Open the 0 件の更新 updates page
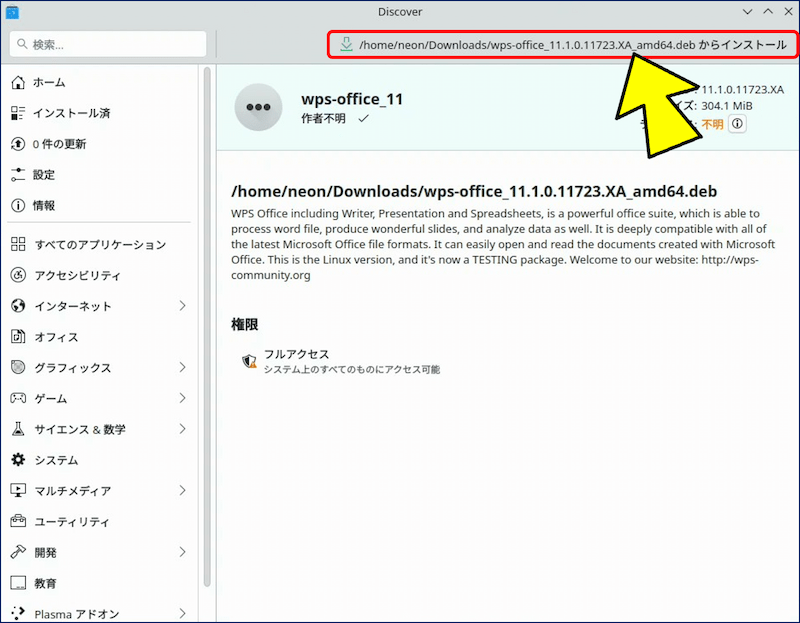Screen dimensions: 800x623 click(x=58, y=144)
